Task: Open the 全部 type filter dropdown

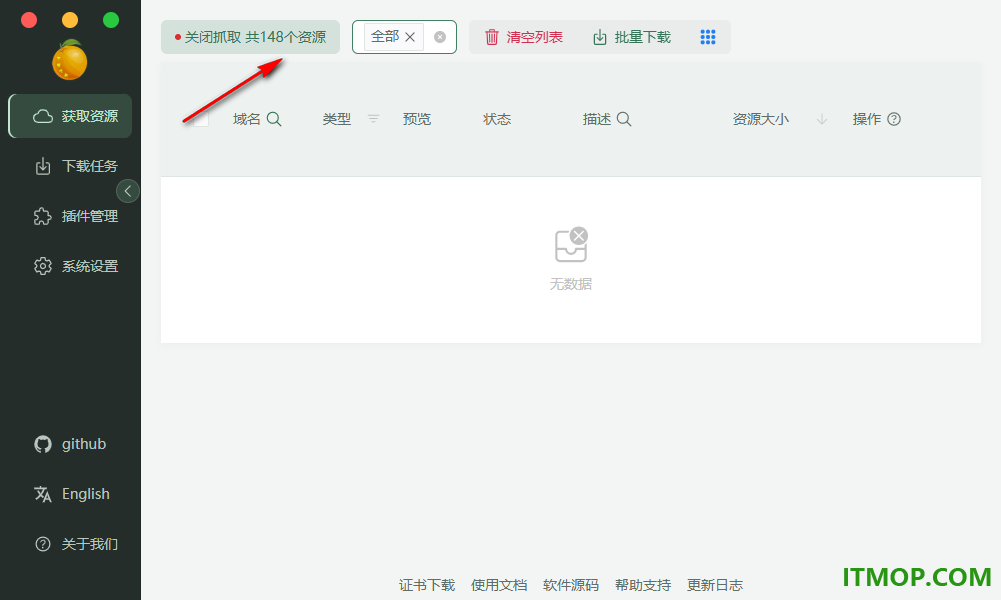Action: [404, 37]
